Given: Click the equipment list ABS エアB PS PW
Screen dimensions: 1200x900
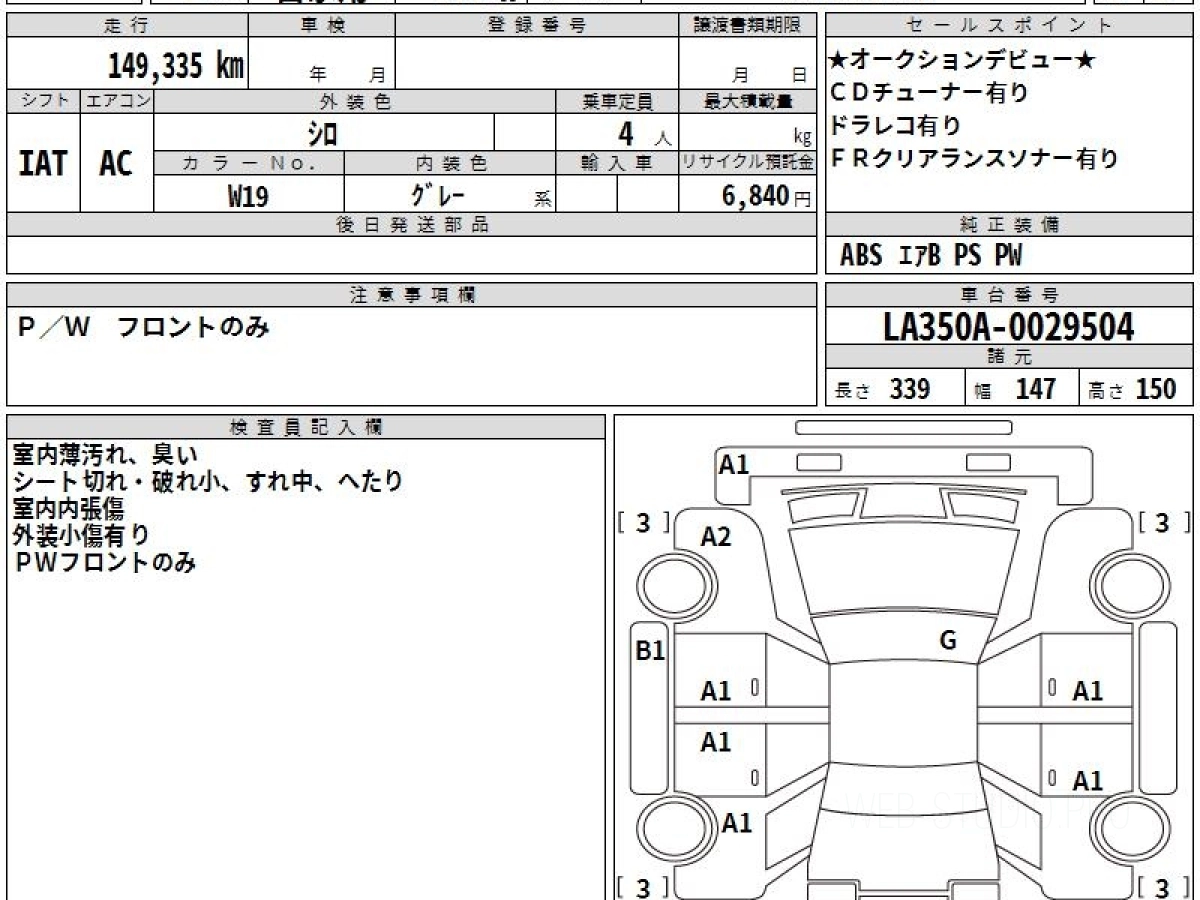Looking at the screenshot, I should click(931, 256).
